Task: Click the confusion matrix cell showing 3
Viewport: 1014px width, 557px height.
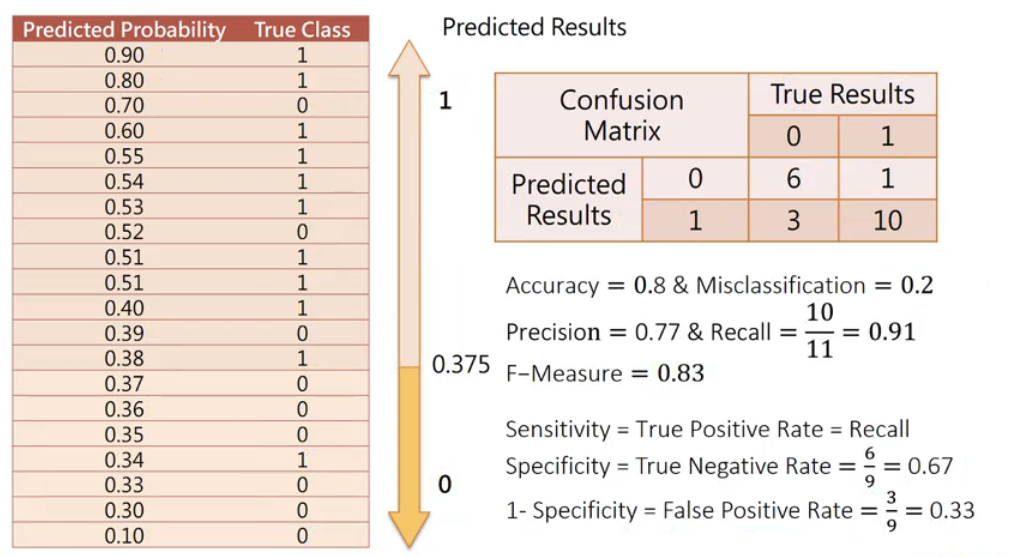Action: coord(793,220)
